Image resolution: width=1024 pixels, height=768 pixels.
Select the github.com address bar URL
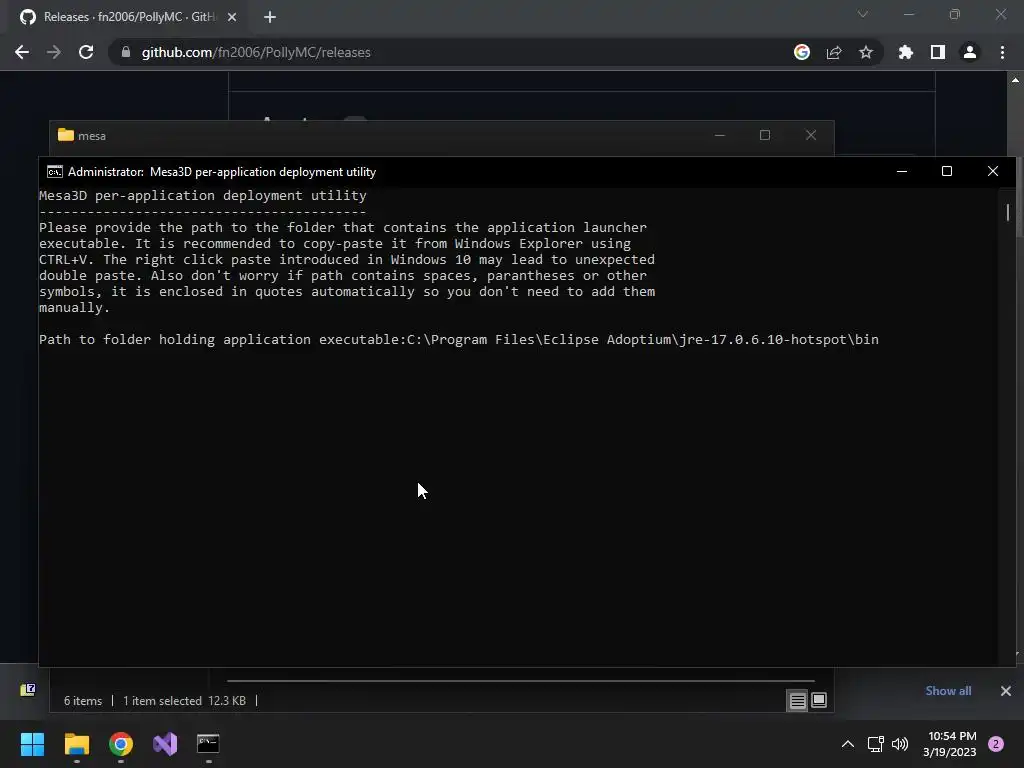coord(256,52)
